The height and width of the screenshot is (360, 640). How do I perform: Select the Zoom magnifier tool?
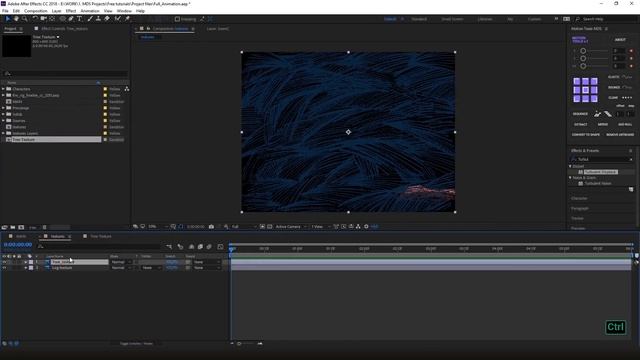(24, 19)
